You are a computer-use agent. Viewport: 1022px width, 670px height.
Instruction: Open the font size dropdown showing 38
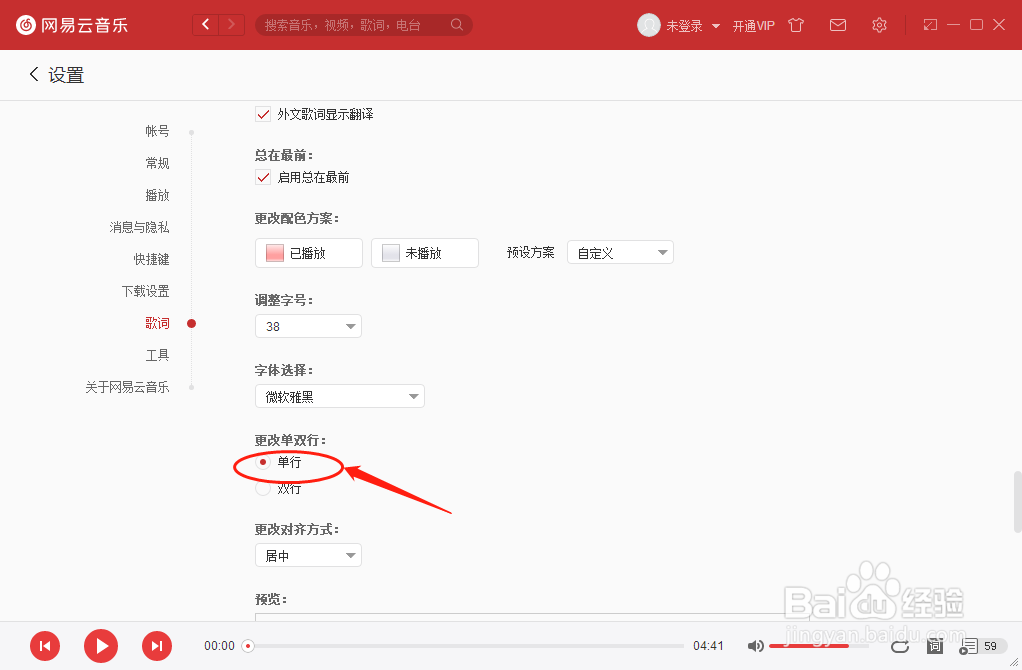(308, 325)
